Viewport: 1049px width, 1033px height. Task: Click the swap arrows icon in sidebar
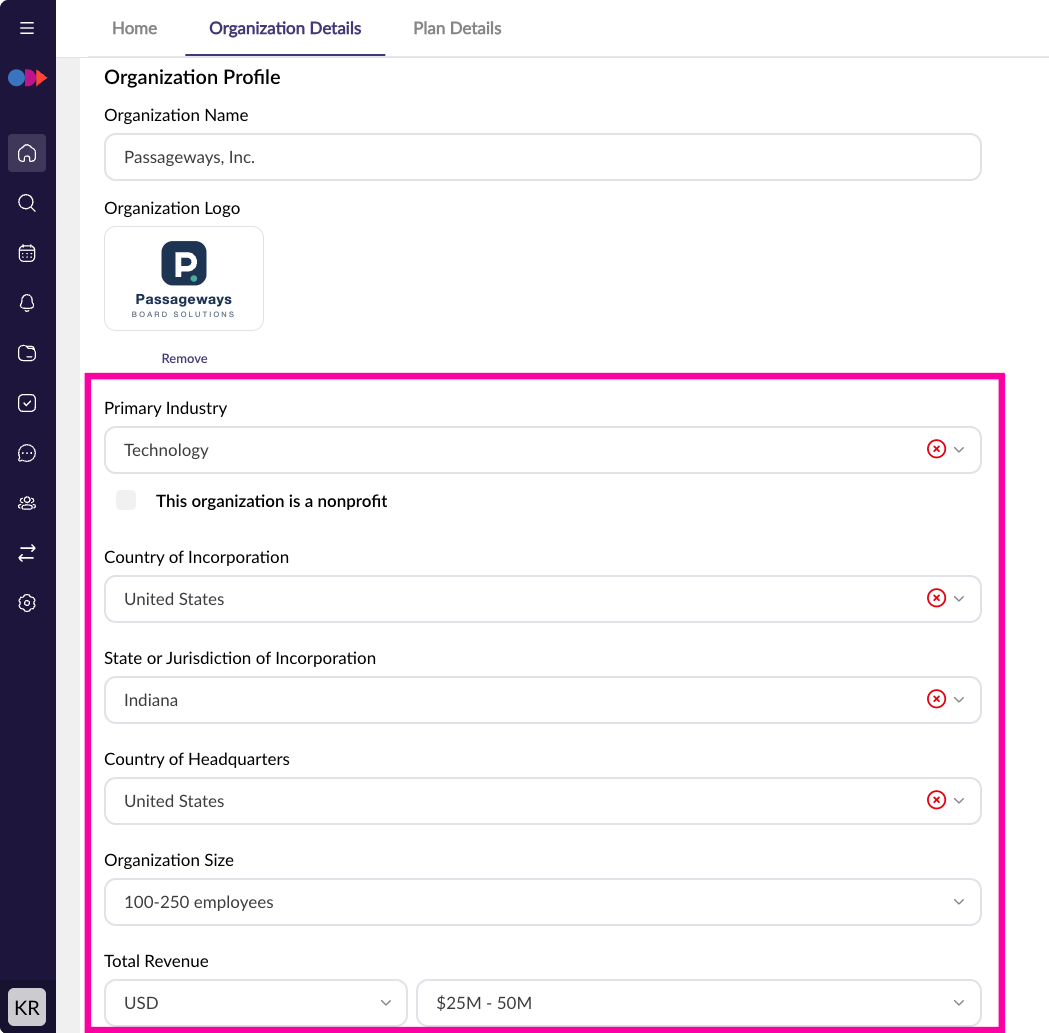pyautogui.click(x=27, y=553)
